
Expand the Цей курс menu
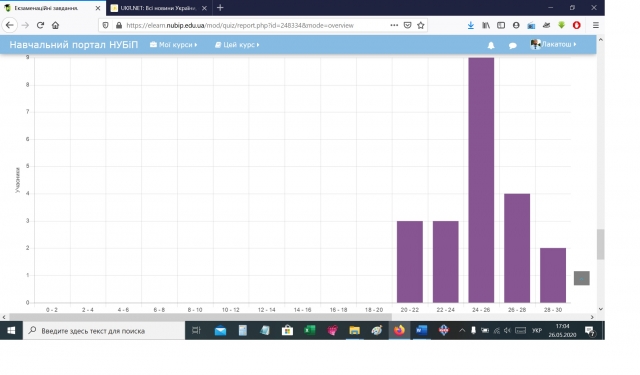click(237, 44)
